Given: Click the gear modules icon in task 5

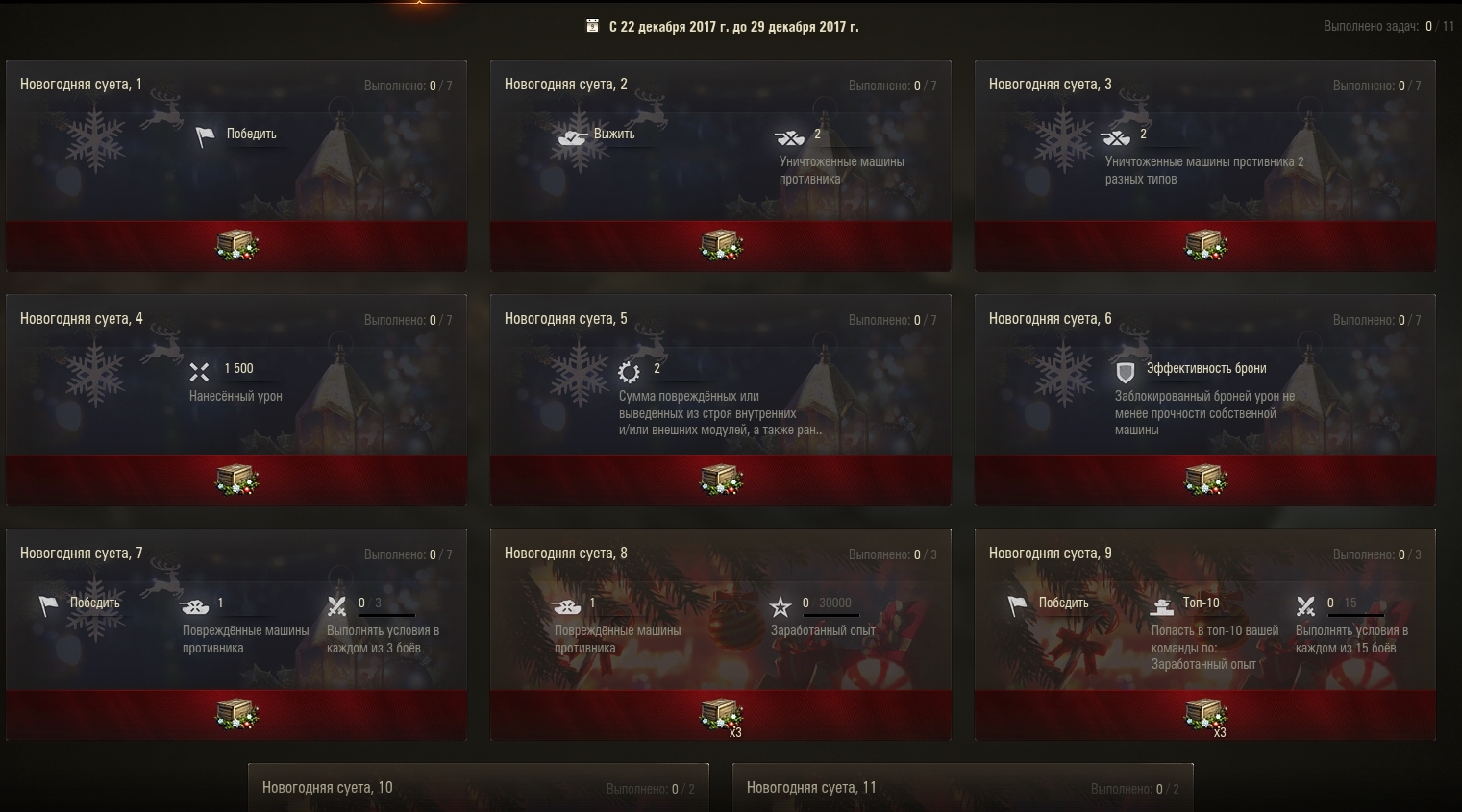Looking at the screenshot, I should tap(629, 372).
